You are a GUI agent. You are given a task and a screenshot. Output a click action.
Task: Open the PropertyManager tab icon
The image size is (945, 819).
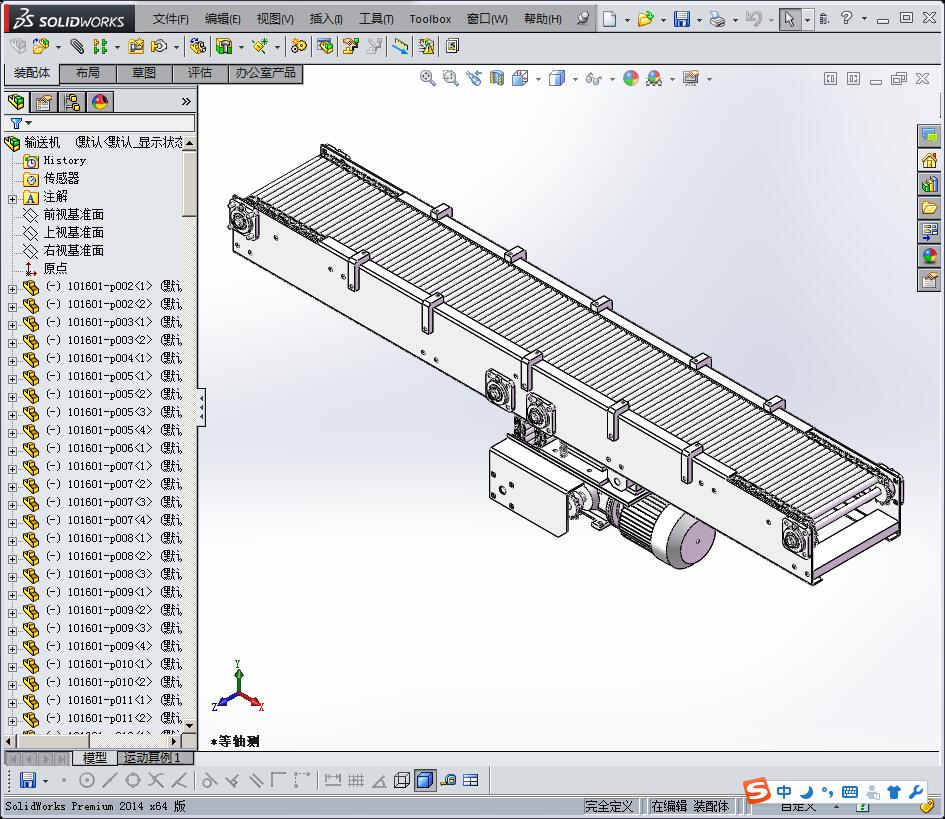(x=43, y=102)
